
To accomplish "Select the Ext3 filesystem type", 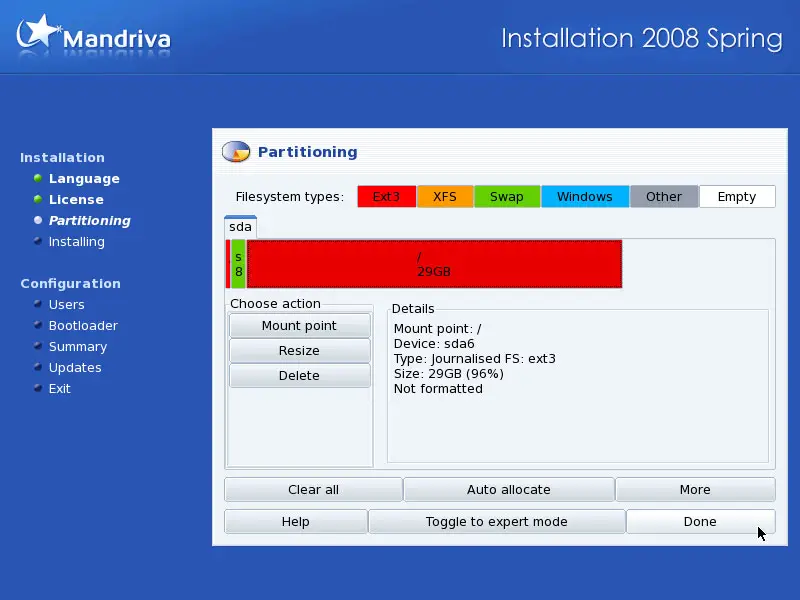I will (x=386, y=196).
